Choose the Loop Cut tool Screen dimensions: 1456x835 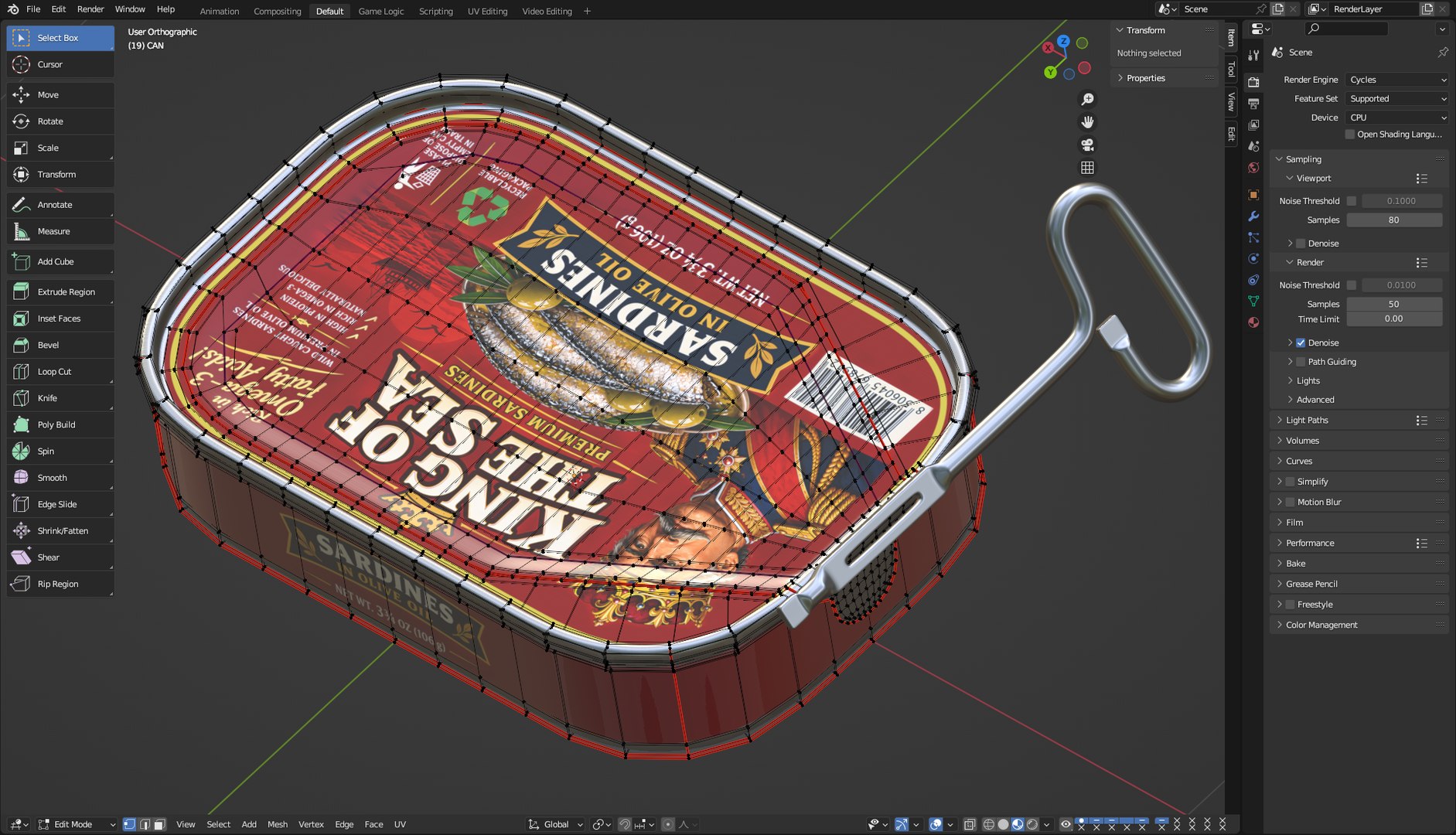(60, 372)
